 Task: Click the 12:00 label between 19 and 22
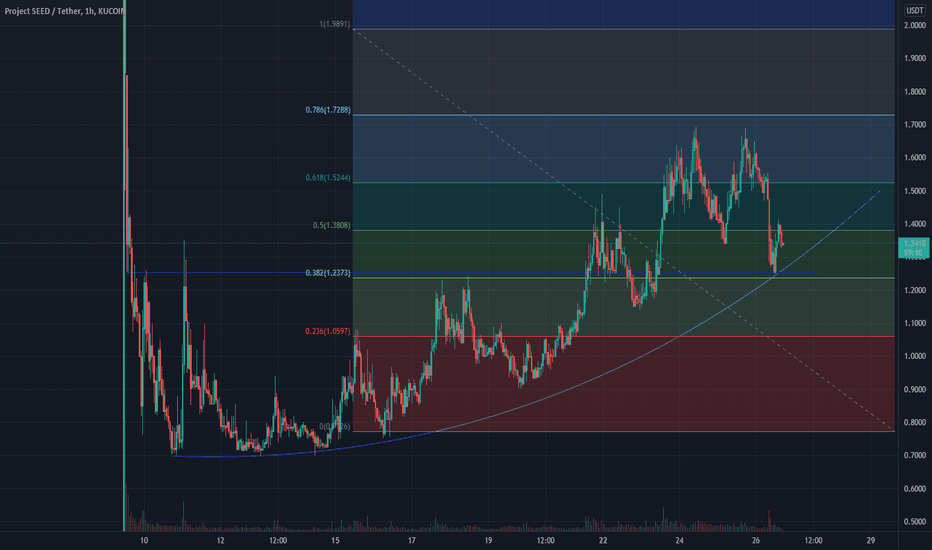546,540
